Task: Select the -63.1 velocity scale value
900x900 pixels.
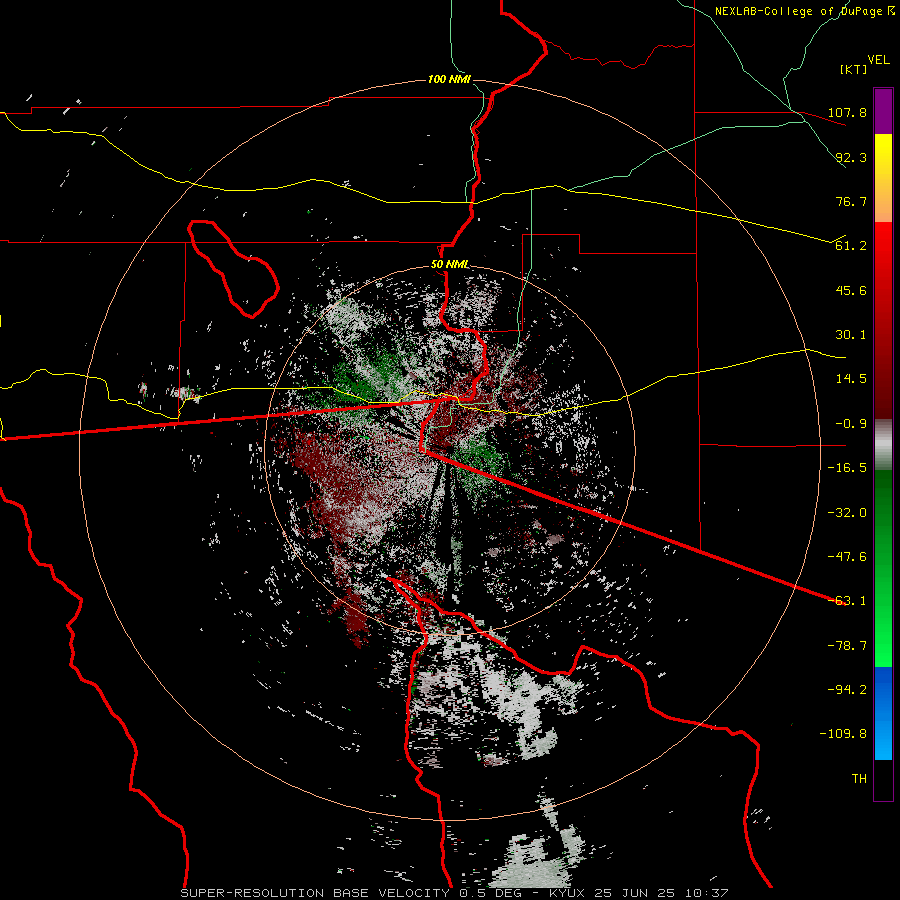Action: coord(847,601)
